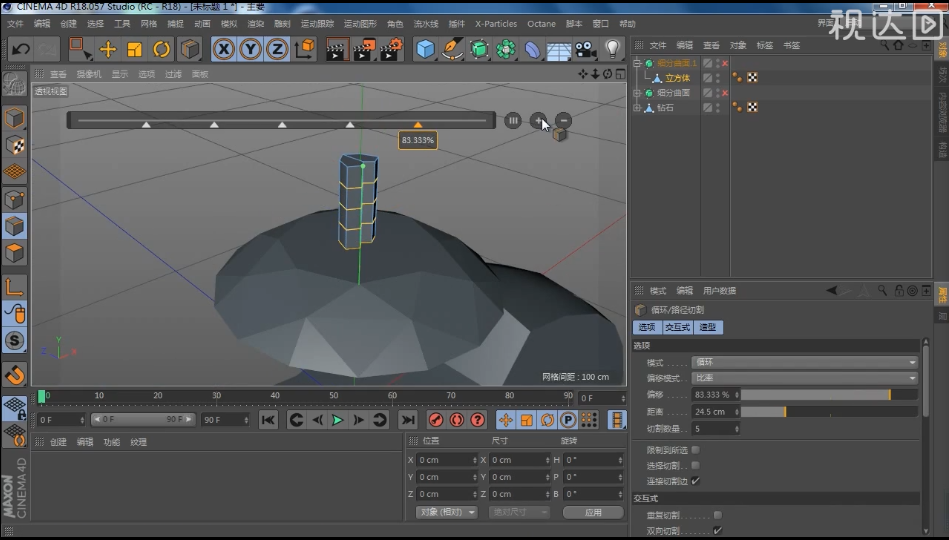Viewport: 949px width, 540px height.
Task: Open the viewport 摄像机 menu
Action: click(89, 74)
